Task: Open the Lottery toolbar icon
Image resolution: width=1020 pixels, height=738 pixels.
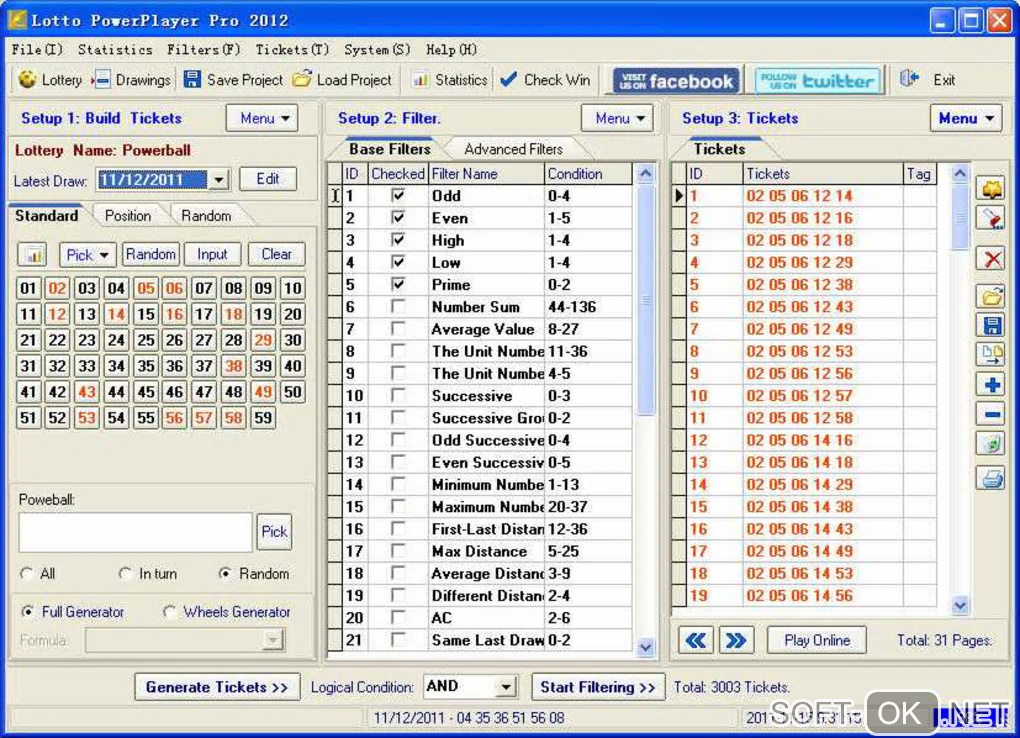Action: point(27,79)
